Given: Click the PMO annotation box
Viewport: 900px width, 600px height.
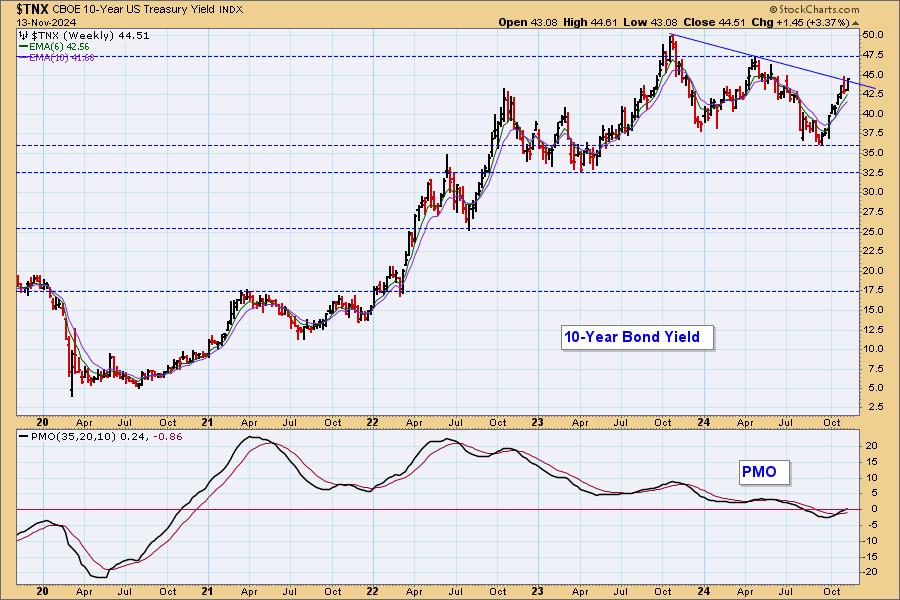Looking at the screenshot, I should click(765, 472).
